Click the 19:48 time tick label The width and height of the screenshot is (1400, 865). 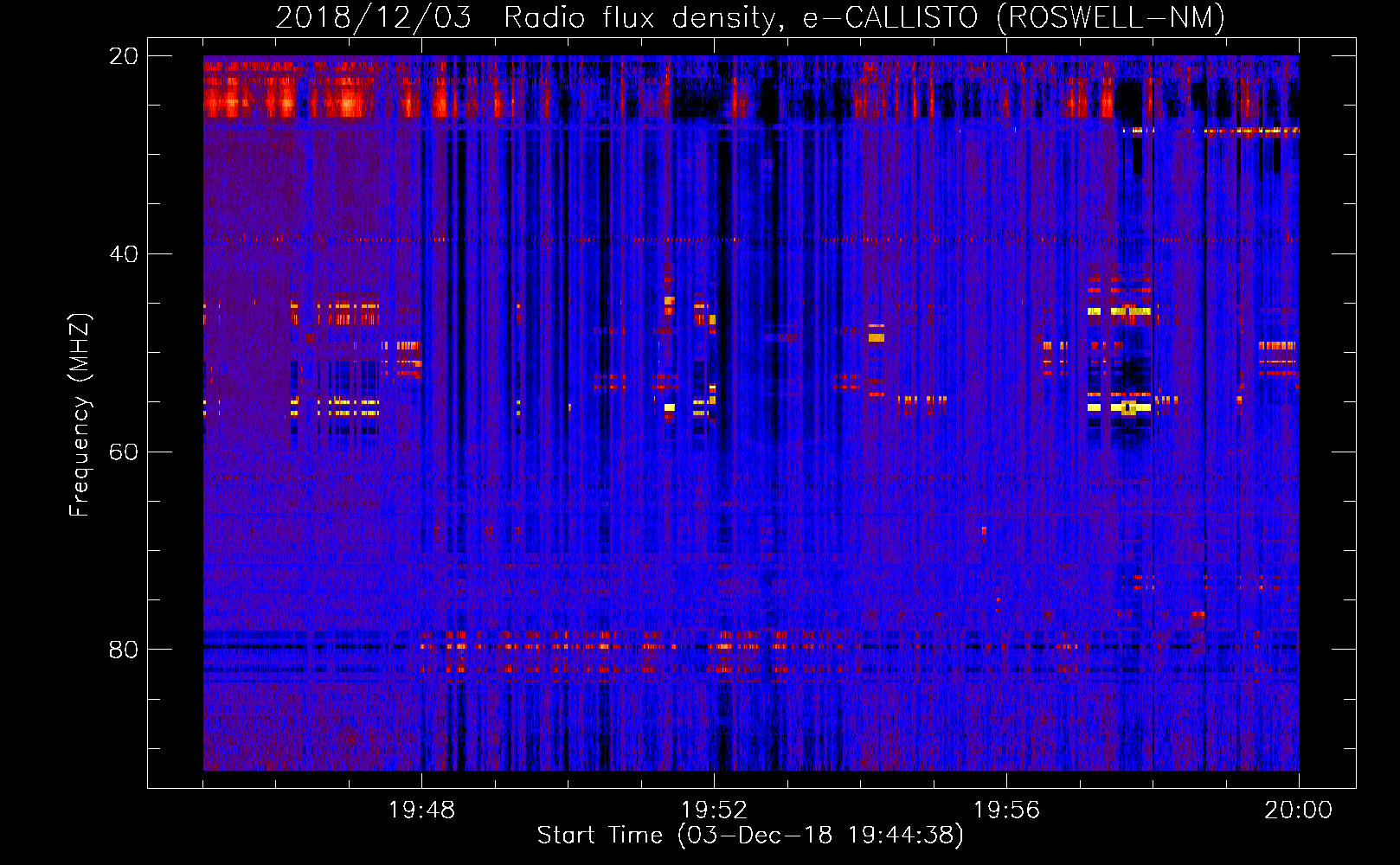coord(422,811)
